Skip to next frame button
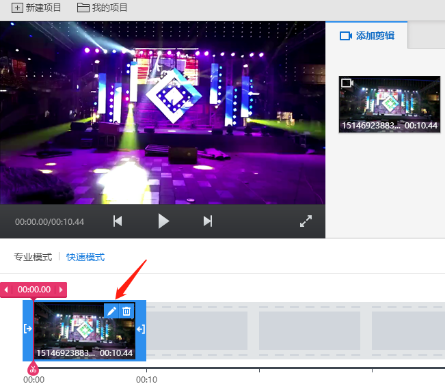 click(208, 221)
